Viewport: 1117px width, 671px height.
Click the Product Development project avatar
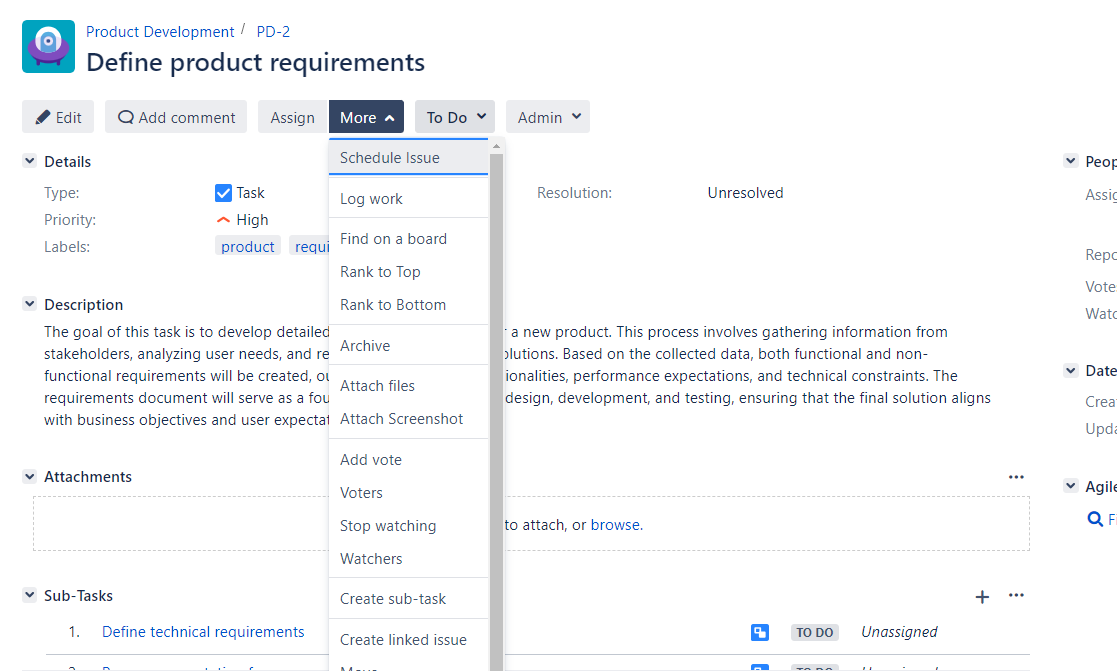tap(48, 47)
